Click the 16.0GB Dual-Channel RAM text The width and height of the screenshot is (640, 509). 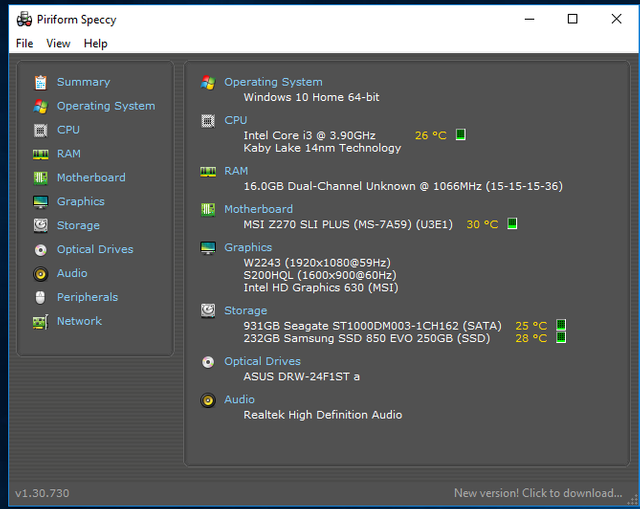coord(403,187)
